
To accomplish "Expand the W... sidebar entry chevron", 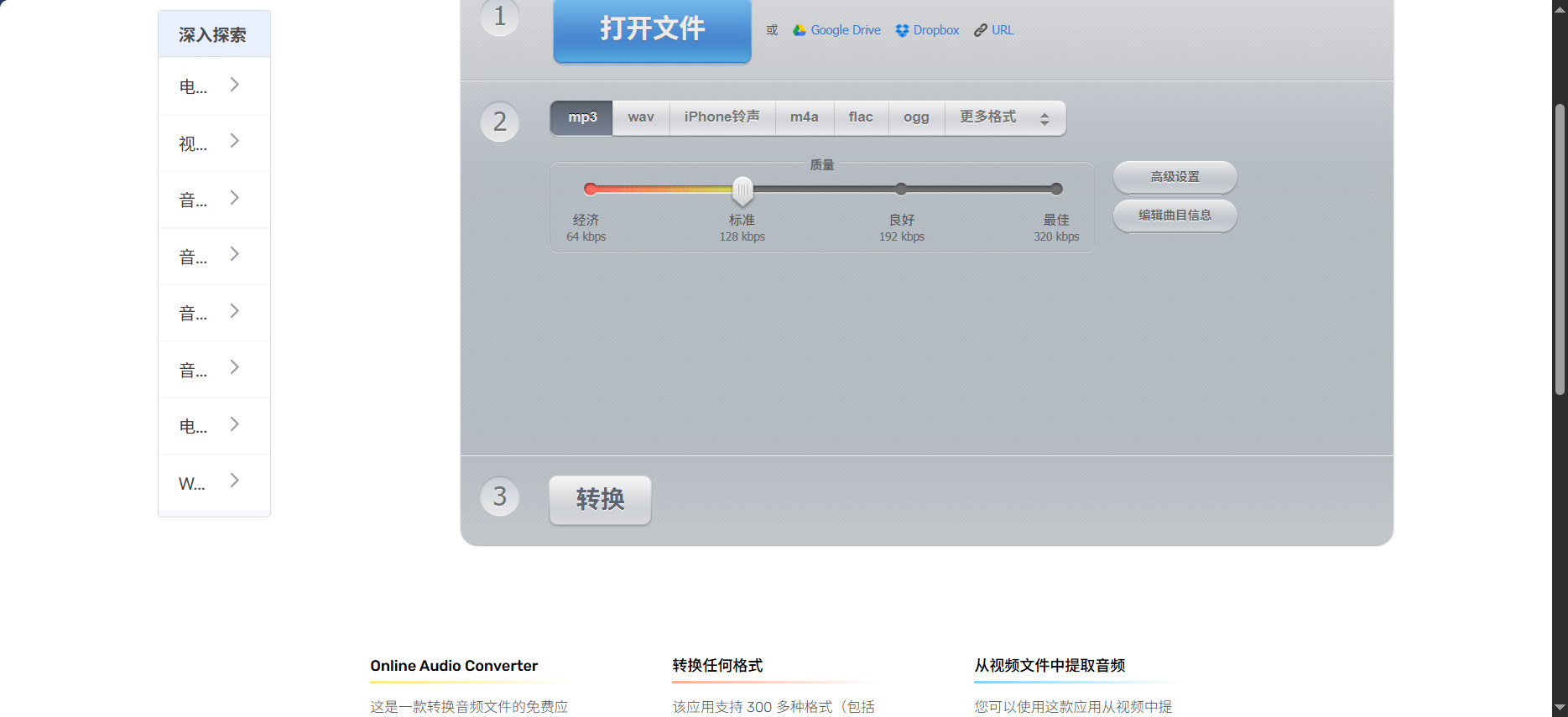I will pyautogui.click(x=235, y=481).
